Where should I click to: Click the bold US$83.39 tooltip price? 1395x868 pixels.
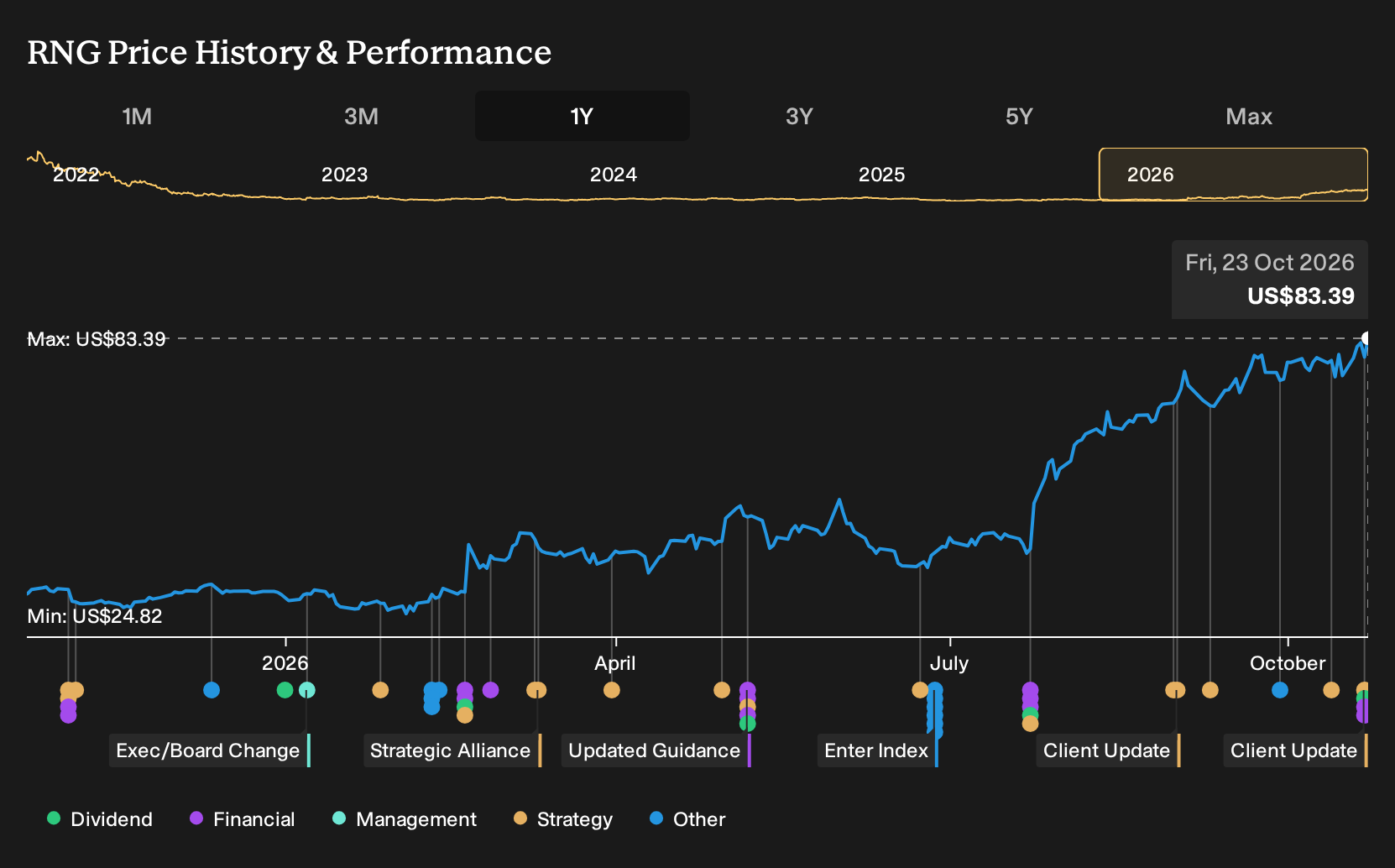click(1301, 296)
